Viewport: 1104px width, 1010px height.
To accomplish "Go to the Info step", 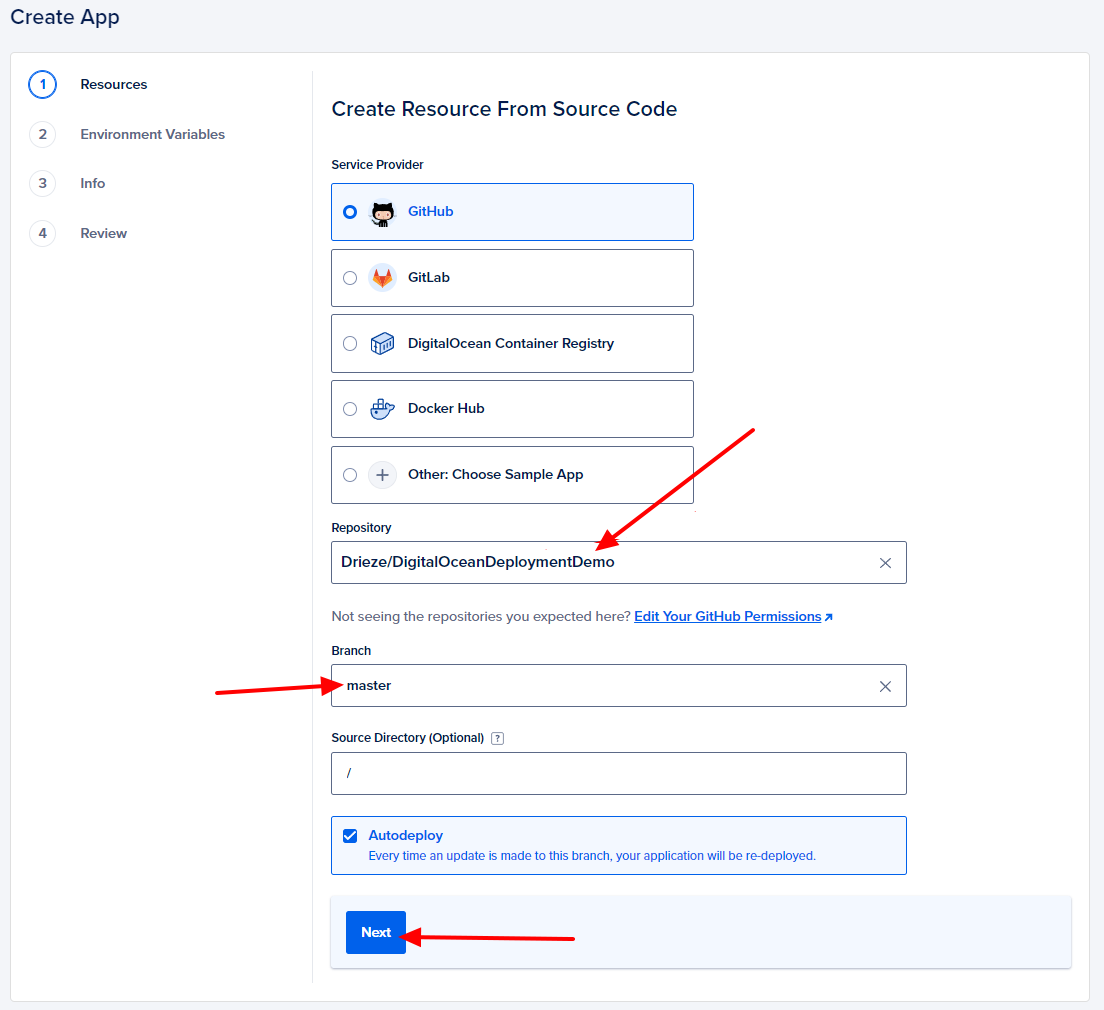I will tap(92, 184).
